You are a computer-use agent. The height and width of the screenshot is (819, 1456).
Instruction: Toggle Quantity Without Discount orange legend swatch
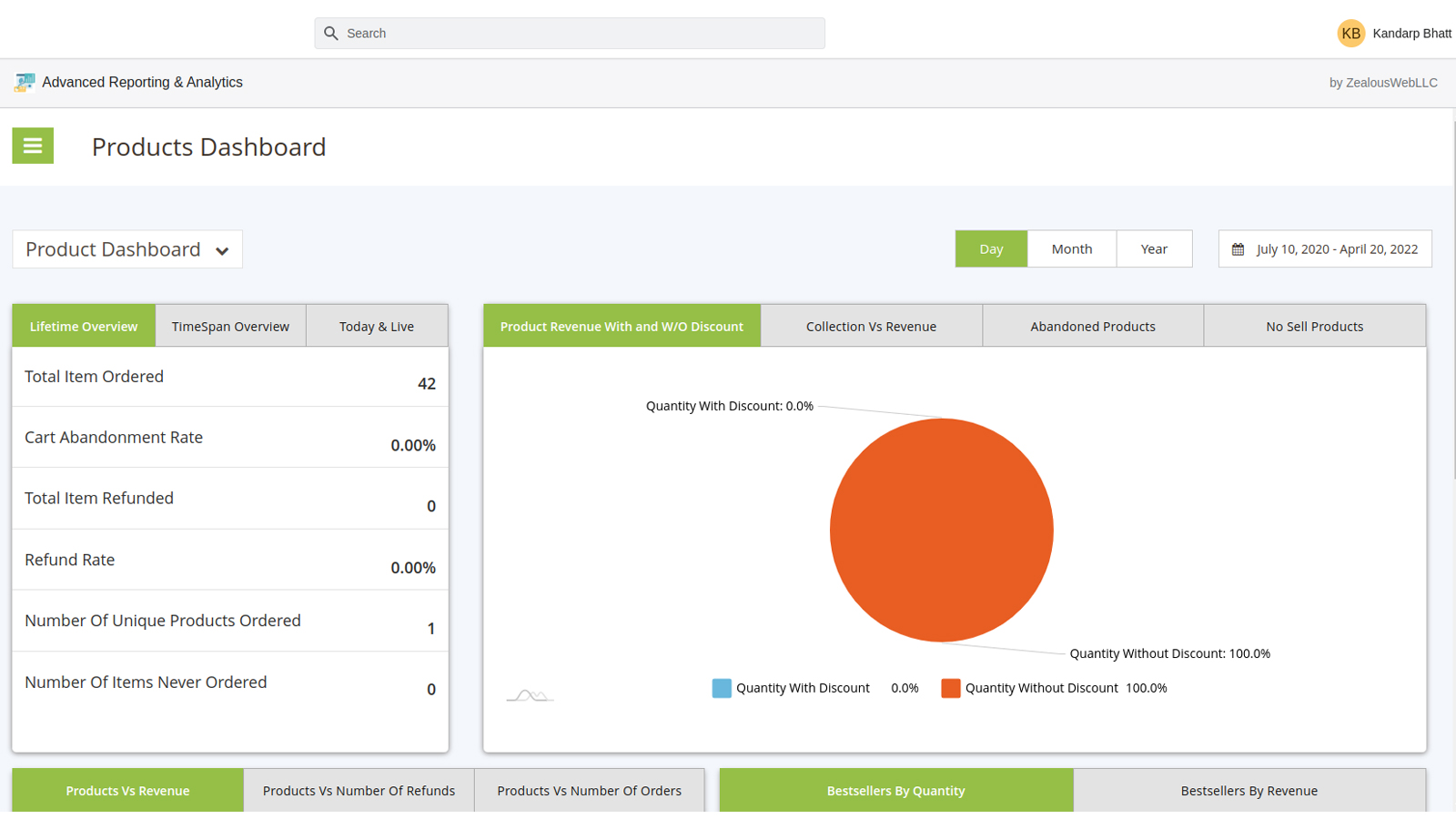(950, 688)
